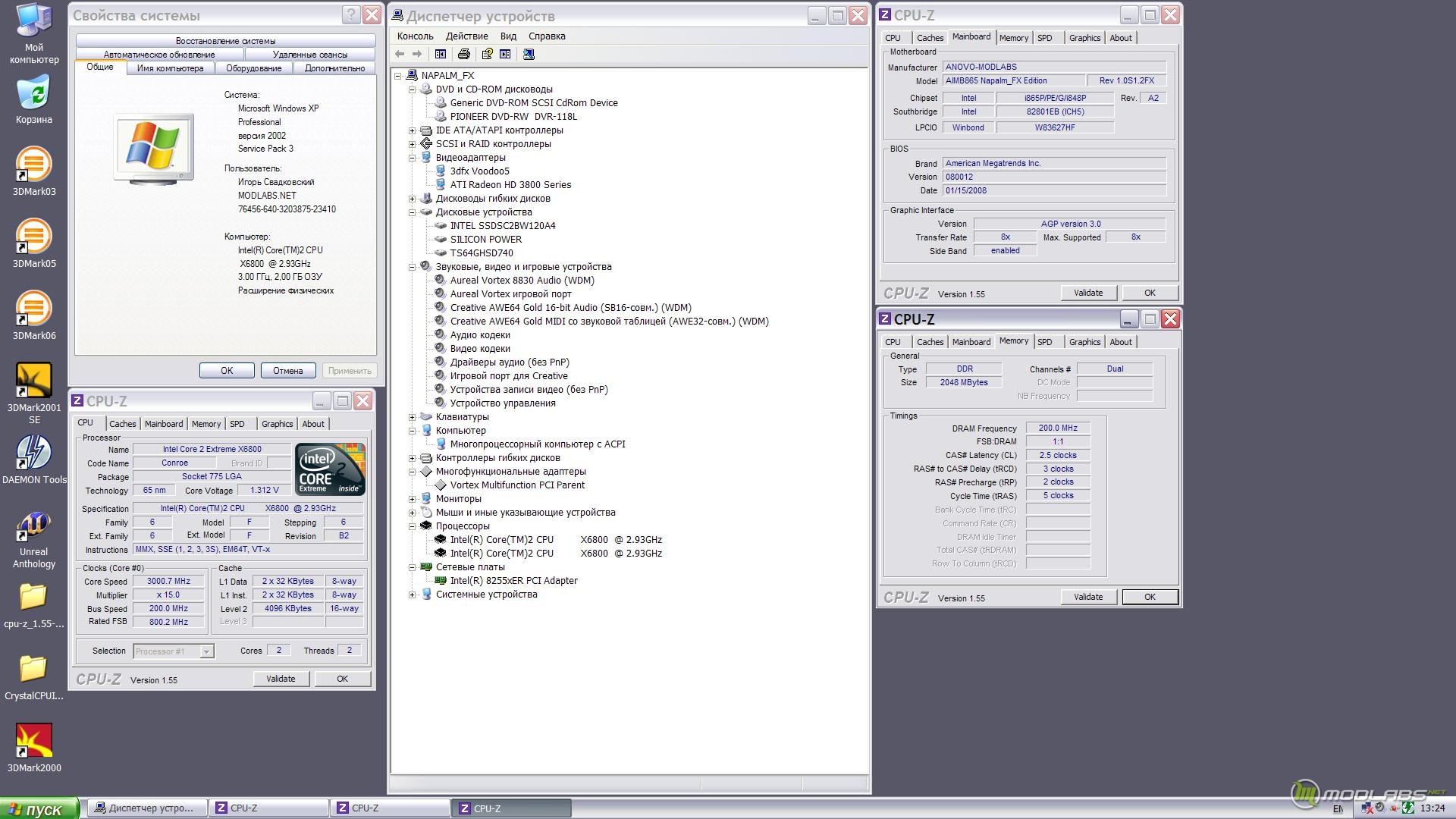
Task: Expand IDE ATA/ATAPI контроллеры node
Action: pos(413,130)
